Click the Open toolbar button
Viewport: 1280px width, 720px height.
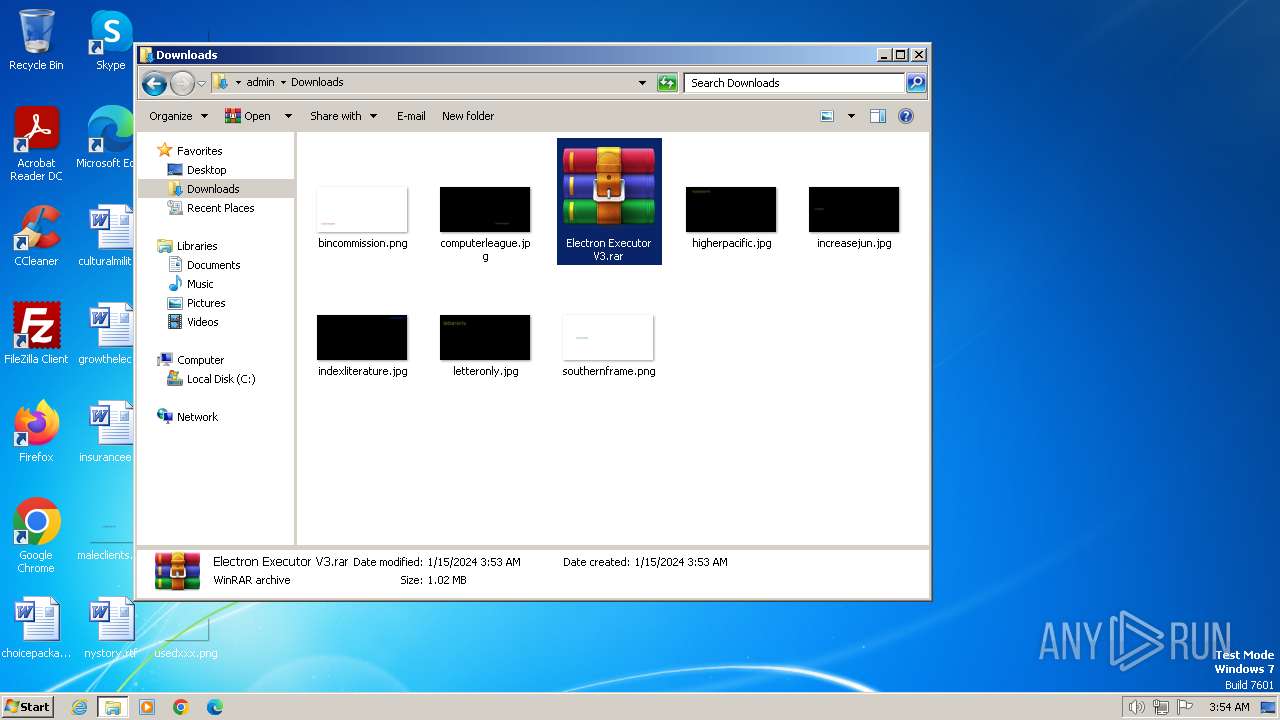[x=248, y=116]
